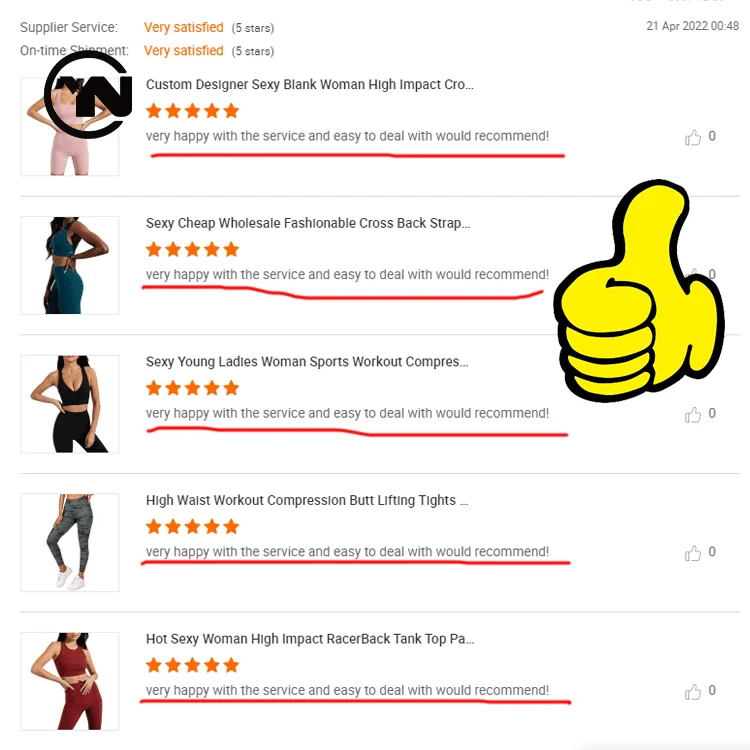Like the Hot Sexy Woman RacerBack review thumbs-up
Screen dimensions: 750x750
coord(693,692)
